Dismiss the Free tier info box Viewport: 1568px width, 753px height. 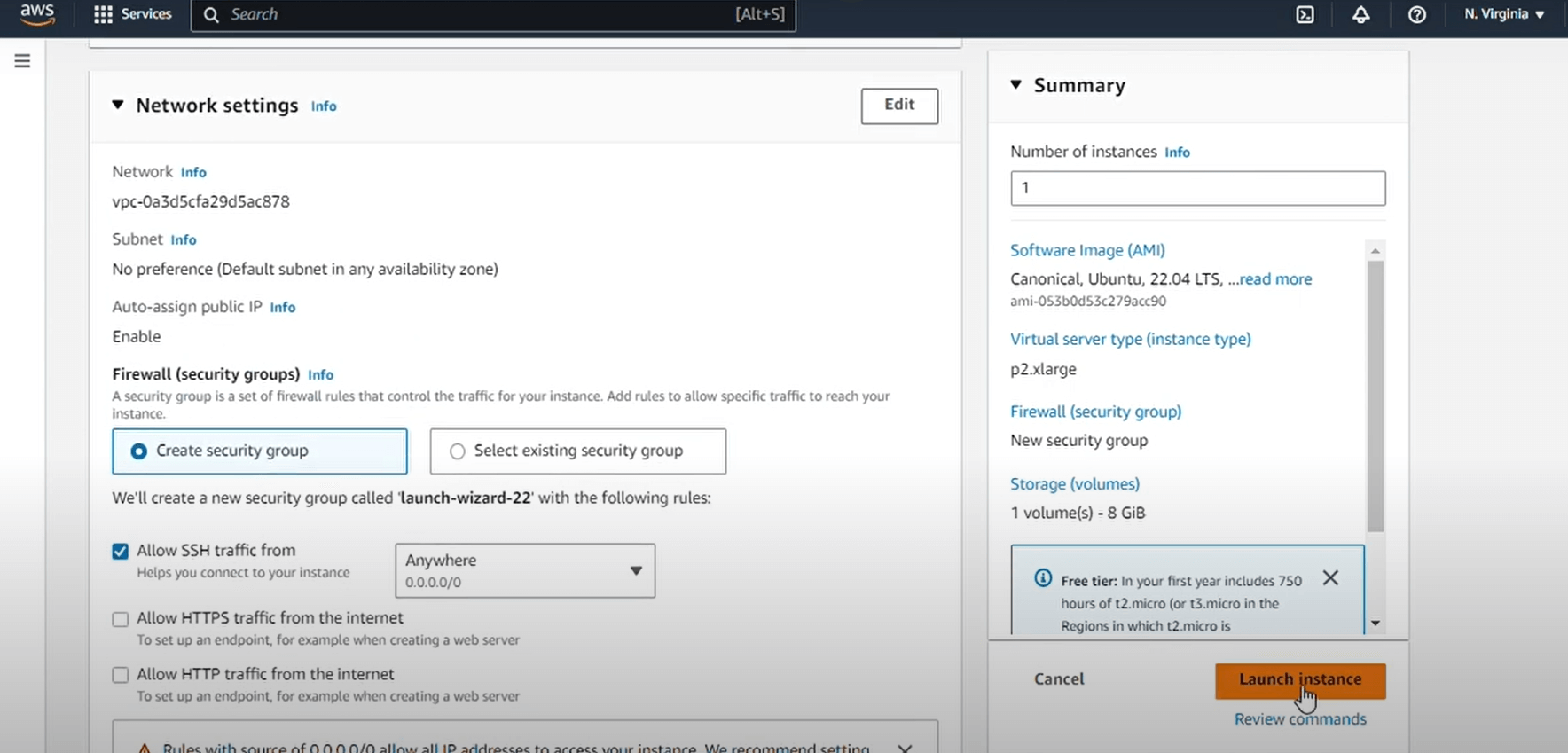click(x=1329, y=578)
